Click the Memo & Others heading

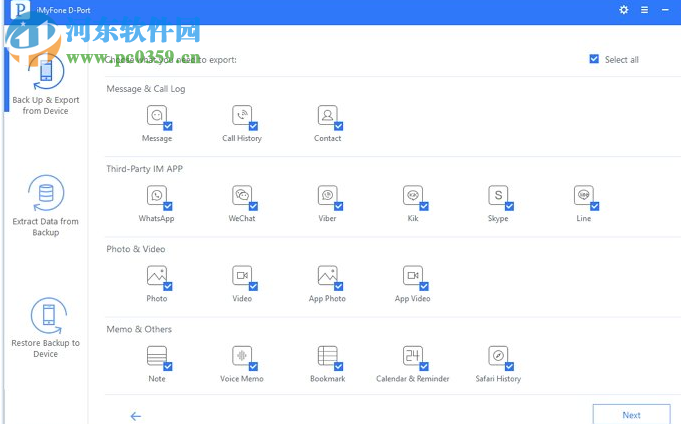(139, 329)
